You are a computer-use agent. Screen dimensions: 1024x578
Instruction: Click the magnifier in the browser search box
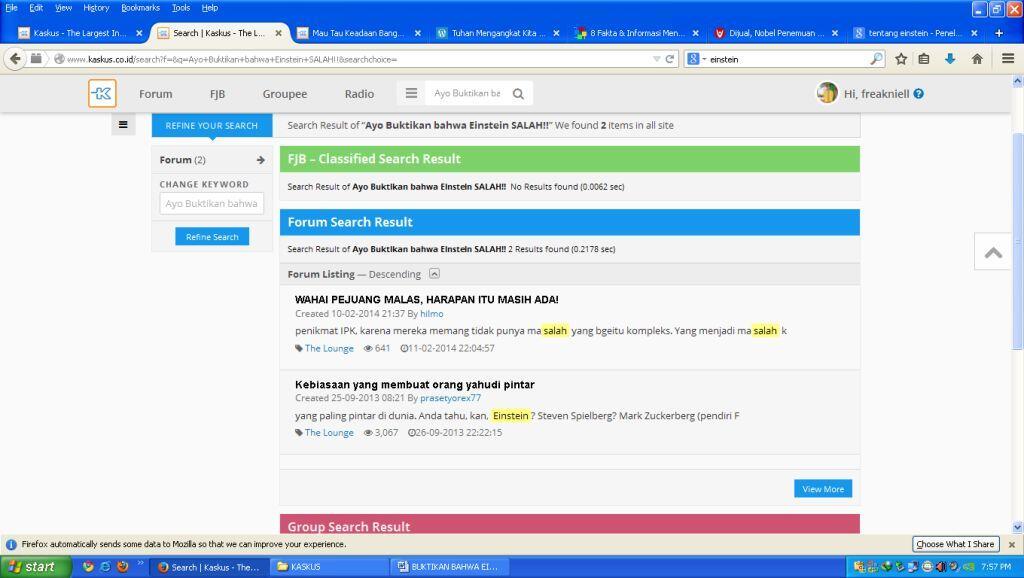(x=876, y=59)
